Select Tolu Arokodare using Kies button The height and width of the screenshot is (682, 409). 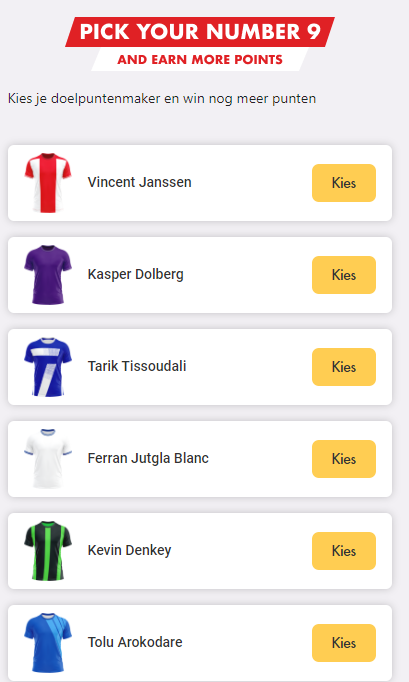pos(344,643)
